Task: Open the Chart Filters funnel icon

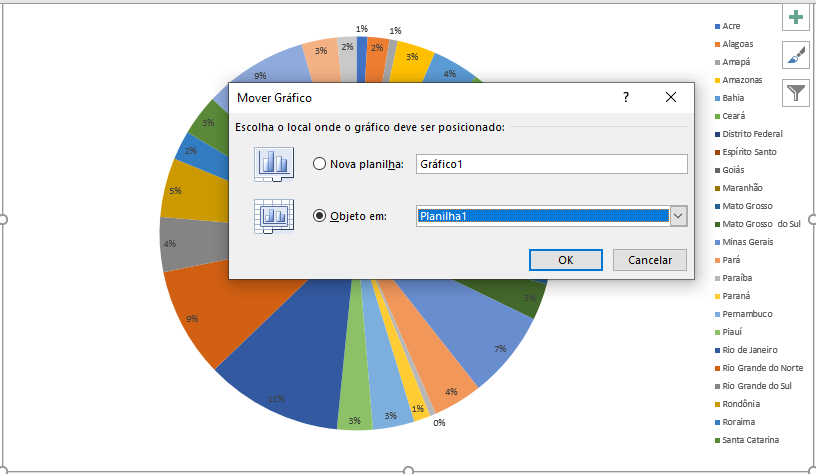Action: click(796, 93)
